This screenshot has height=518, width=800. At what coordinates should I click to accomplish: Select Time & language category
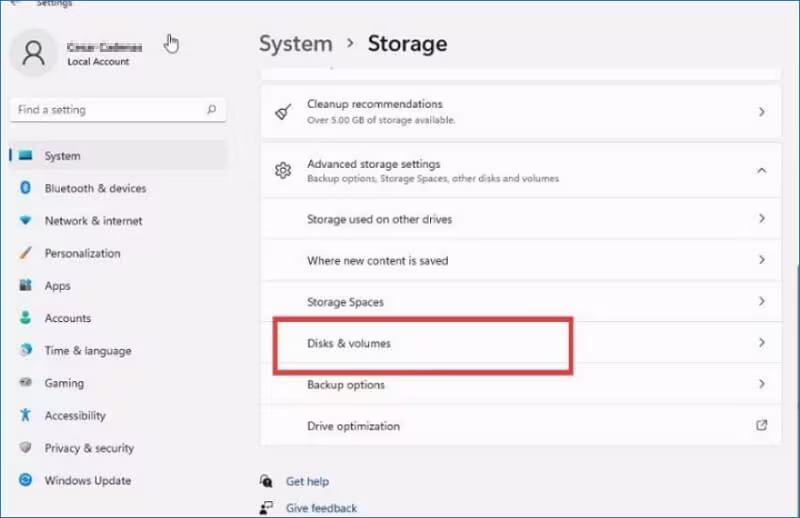pos(87,351)
